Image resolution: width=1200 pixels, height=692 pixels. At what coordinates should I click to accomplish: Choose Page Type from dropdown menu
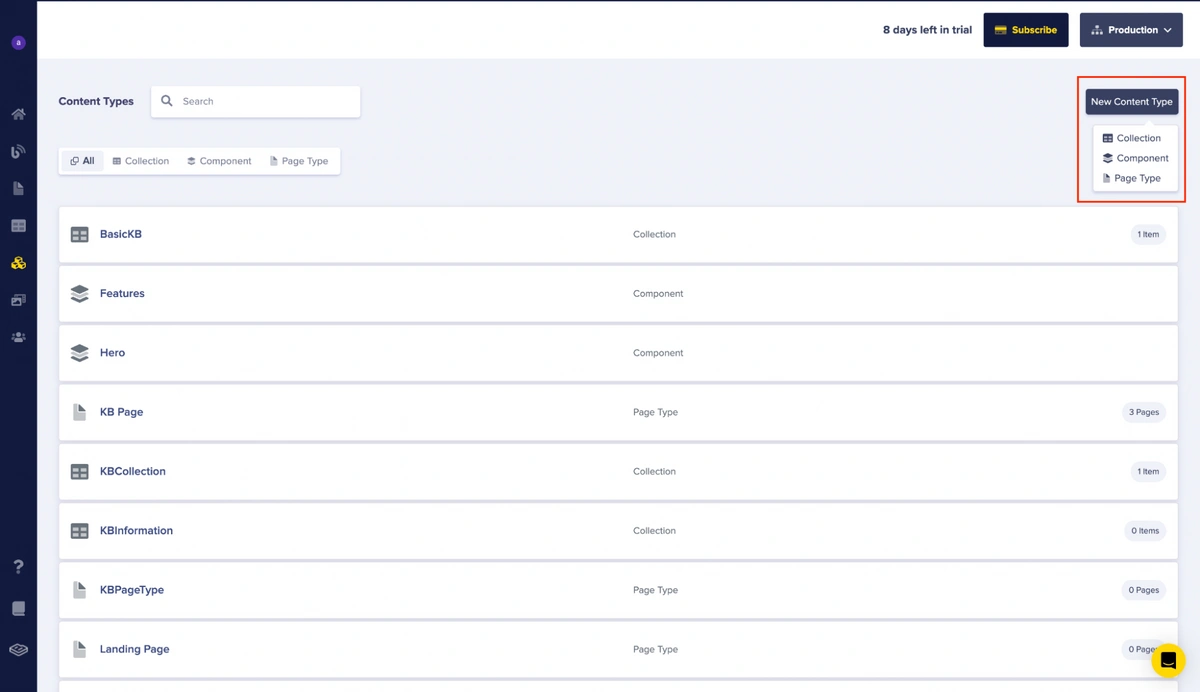point(1136,178)
